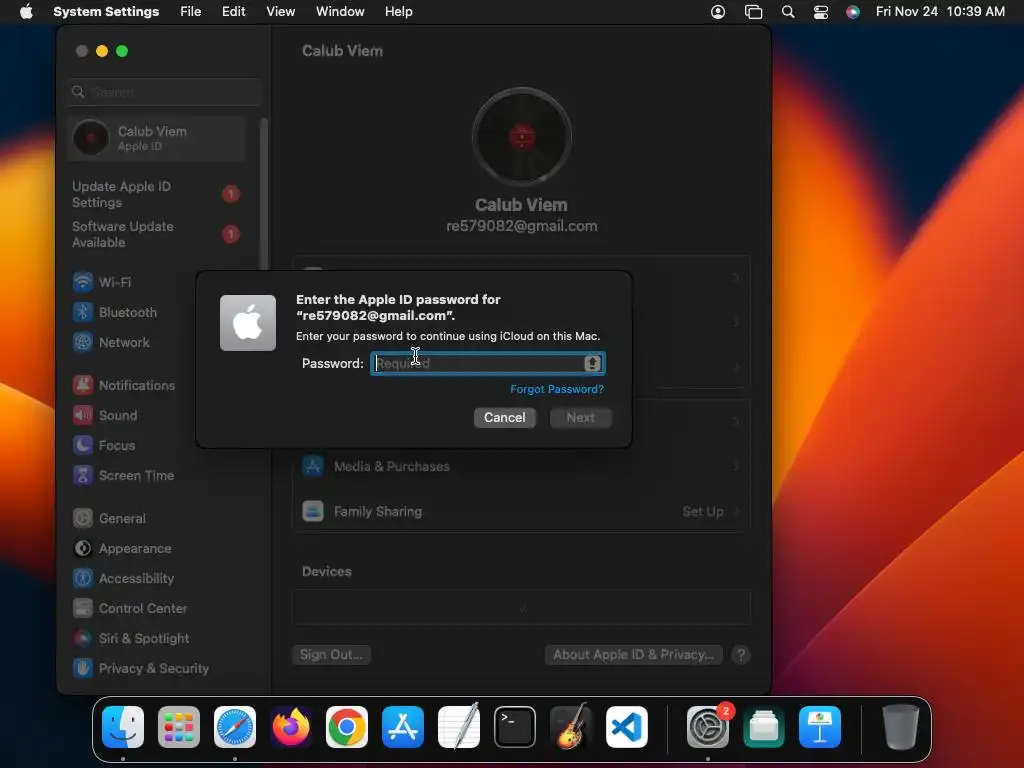The height and width of the screenshot is (768, 1024).
Task: Open the Apple menu
Action: tap(26, 12)
